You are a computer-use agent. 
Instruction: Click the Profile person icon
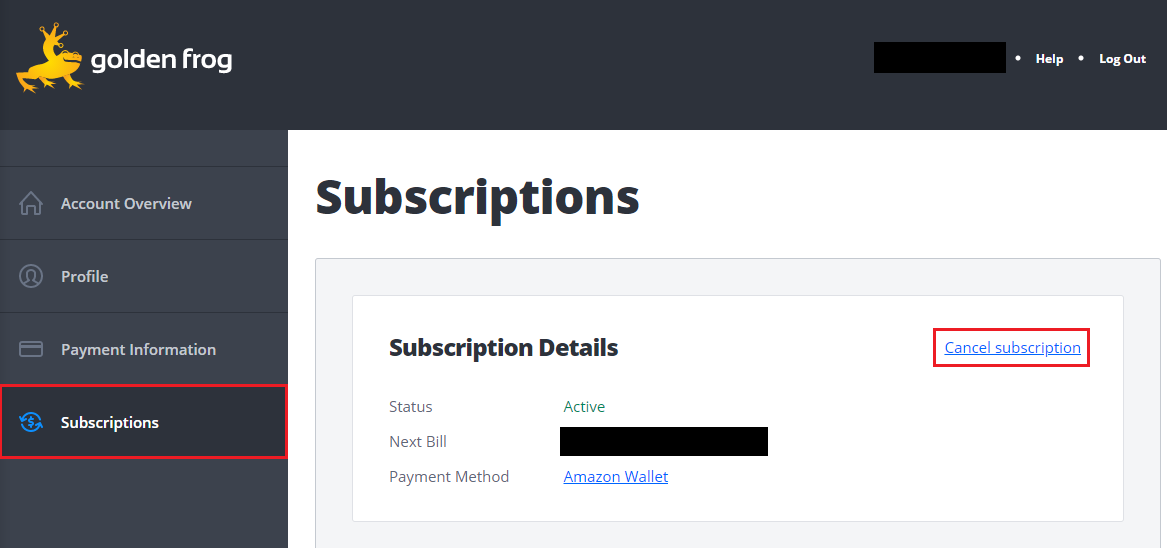tap(31, 276)
